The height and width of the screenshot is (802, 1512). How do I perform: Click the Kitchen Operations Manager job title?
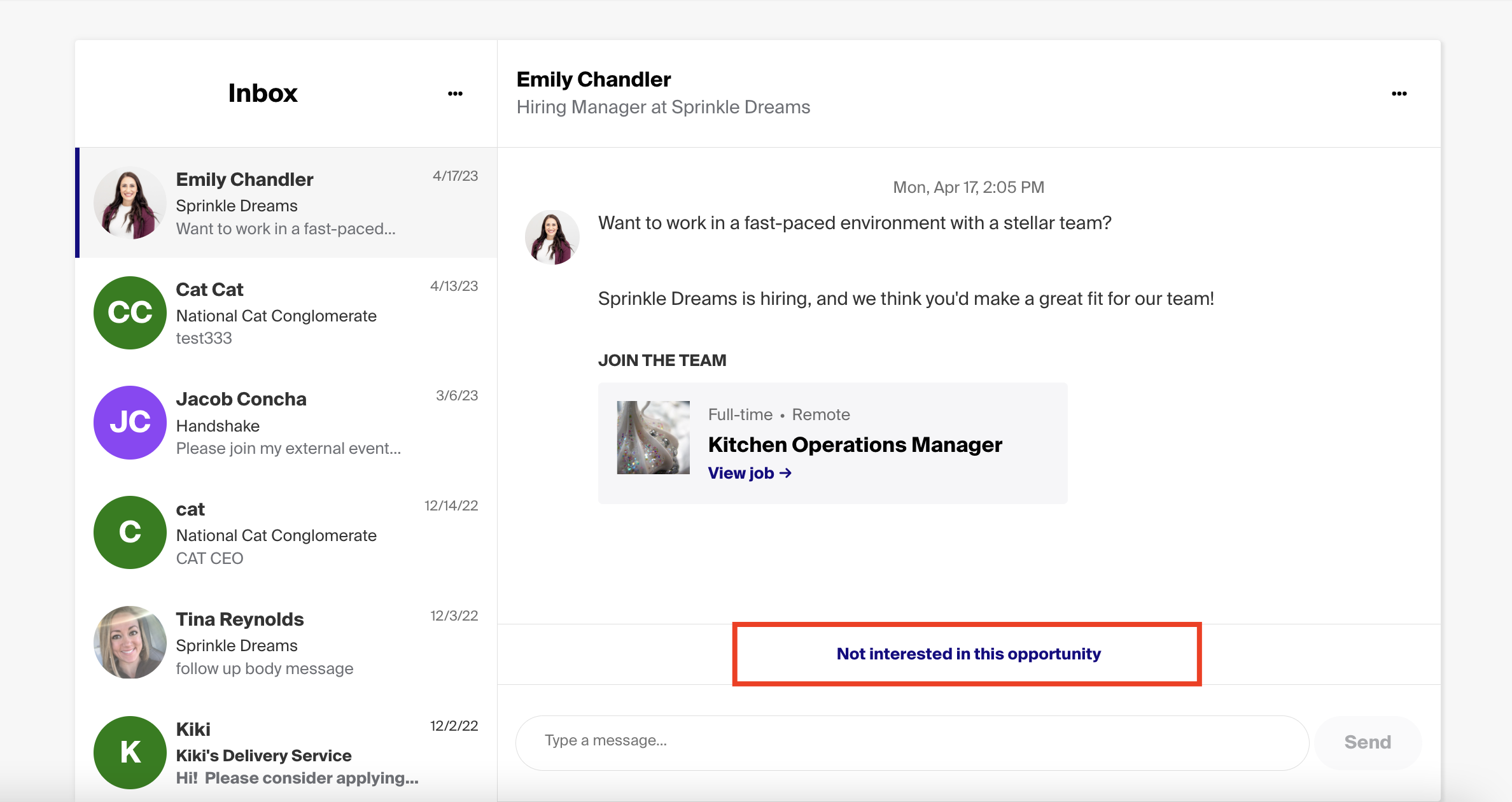pos(855,444)
